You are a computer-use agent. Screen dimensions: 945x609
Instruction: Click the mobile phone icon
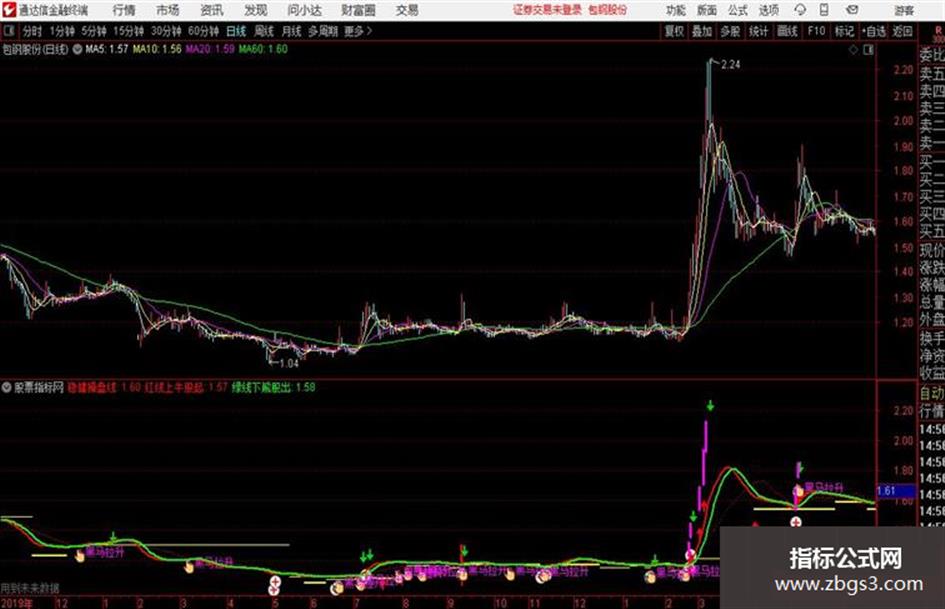824,10
